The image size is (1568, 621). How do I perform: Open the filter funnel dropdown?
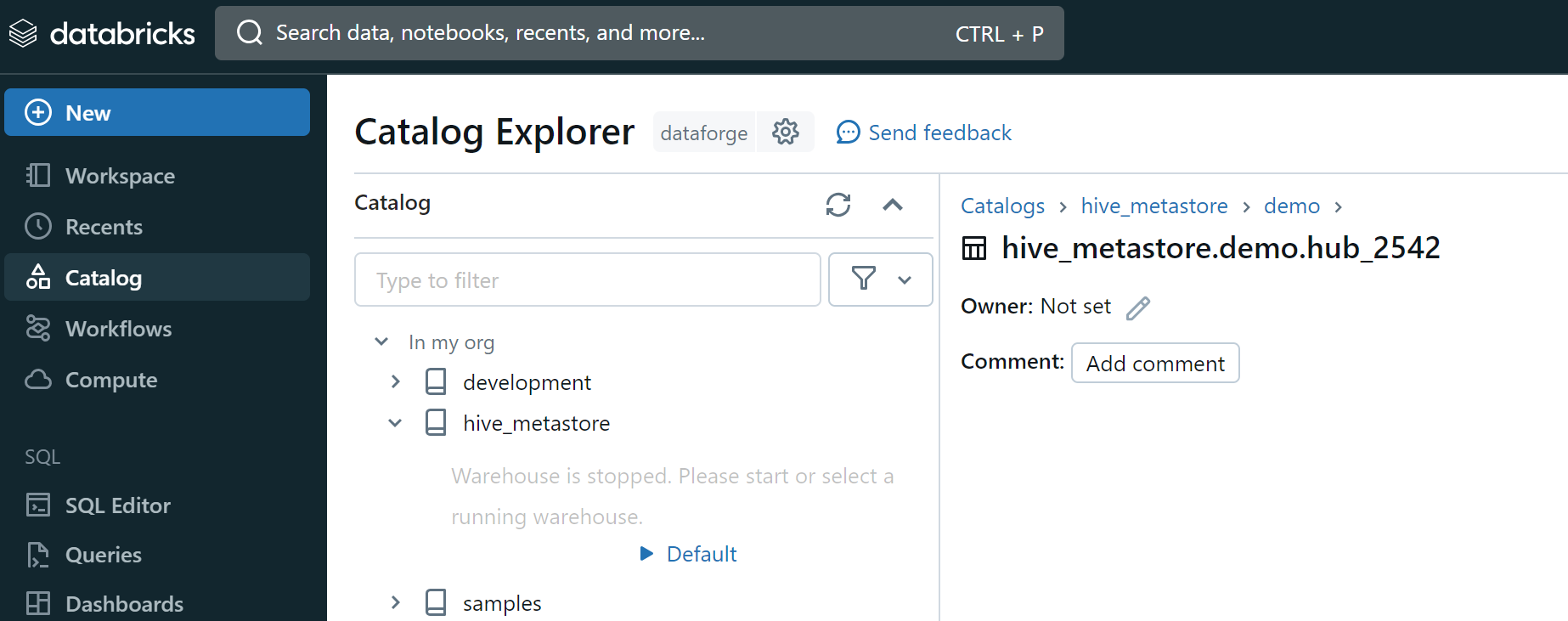tap(881, 279)
